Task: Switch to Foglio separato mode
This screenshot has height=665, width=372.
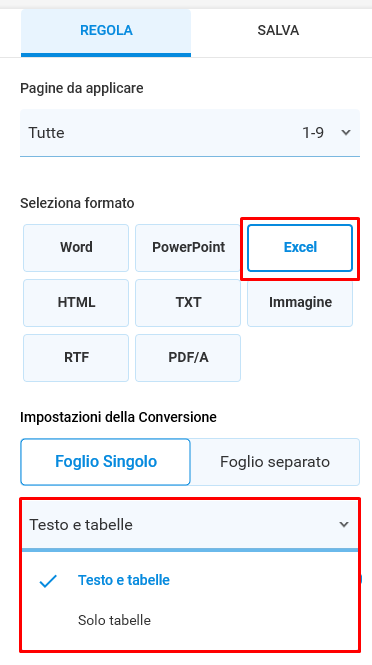Action: click(275, 462)
